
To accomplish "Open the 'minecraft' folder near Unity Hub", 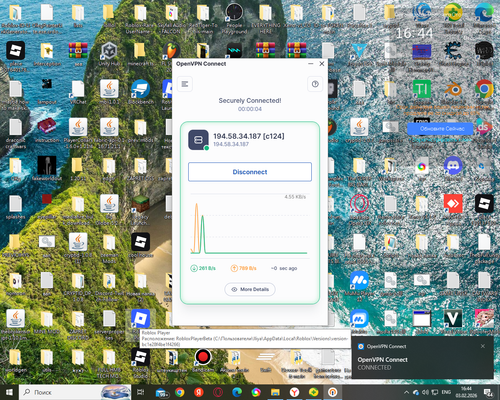I will tap(140, 54).
